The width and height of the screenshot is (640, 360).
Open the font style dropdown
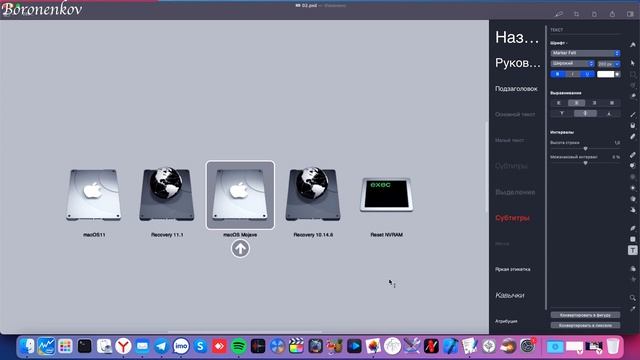[x=572, y=64]
